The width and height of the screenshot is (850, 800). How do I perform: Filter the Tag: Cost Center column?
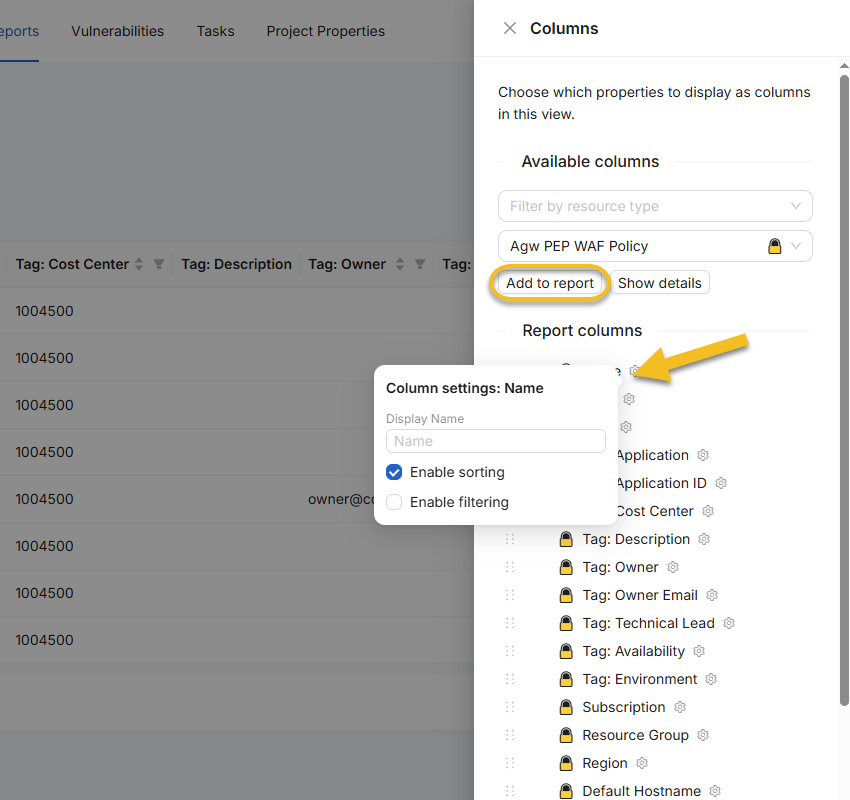[159, 264]
